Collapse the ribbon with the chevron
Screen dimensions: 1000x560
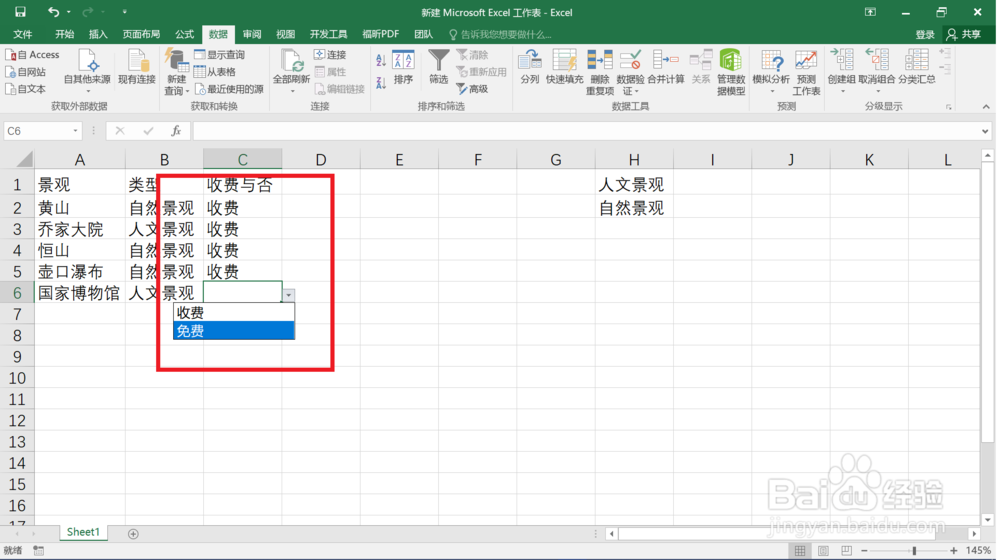(x=986, y=107)
